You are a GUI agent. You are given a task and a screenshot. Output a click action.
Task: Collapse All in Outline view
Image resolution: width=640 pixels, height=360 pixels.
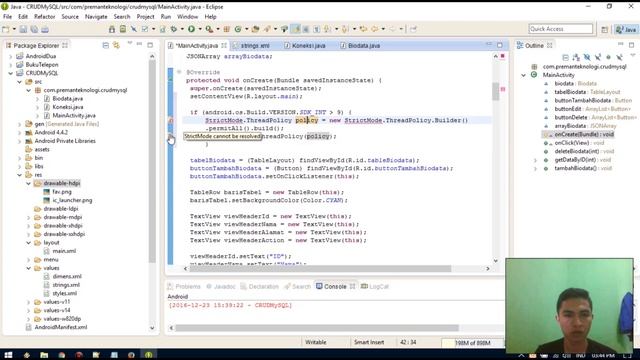566,57
